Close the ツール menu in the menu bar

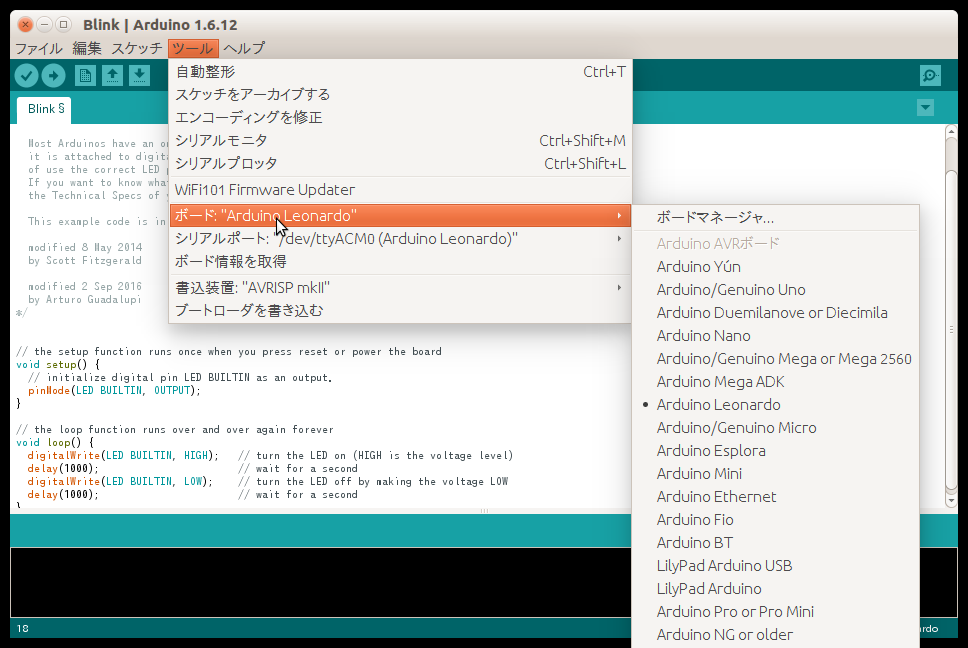coord(193,48)
